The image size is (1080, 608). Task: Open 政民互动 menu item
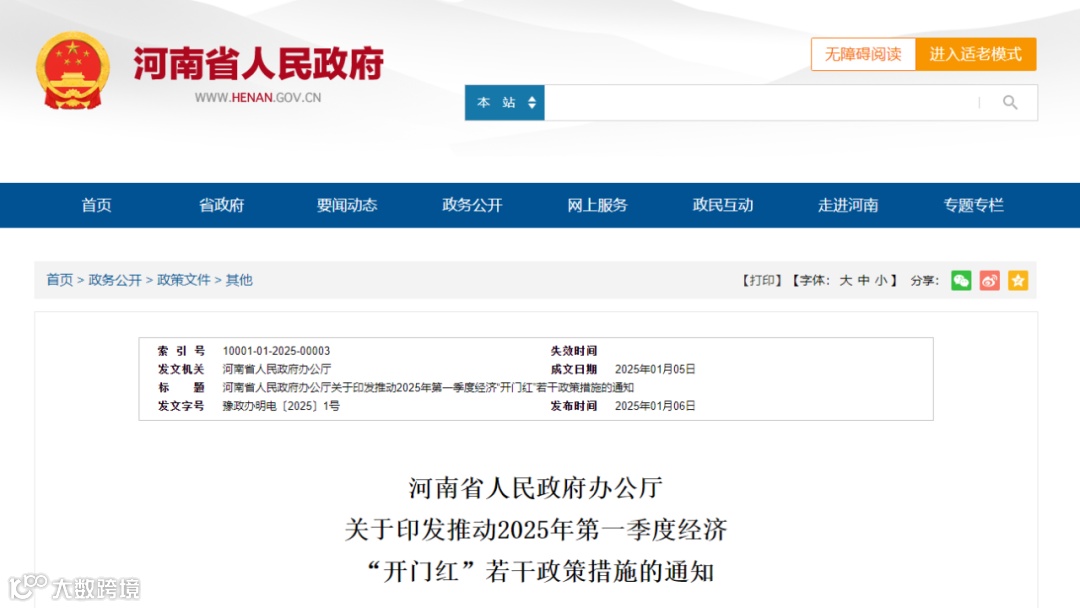click(723, 205)
